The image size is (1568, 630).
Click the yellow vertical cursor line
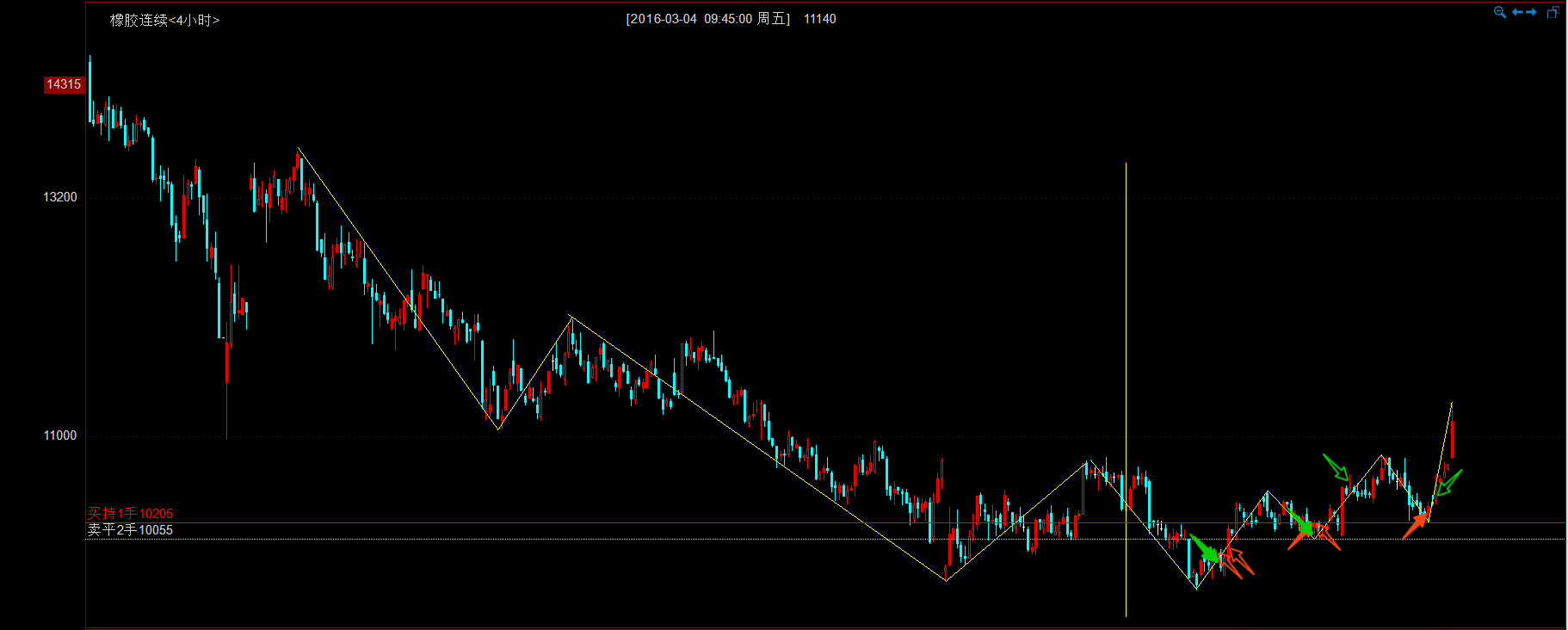1126,389
